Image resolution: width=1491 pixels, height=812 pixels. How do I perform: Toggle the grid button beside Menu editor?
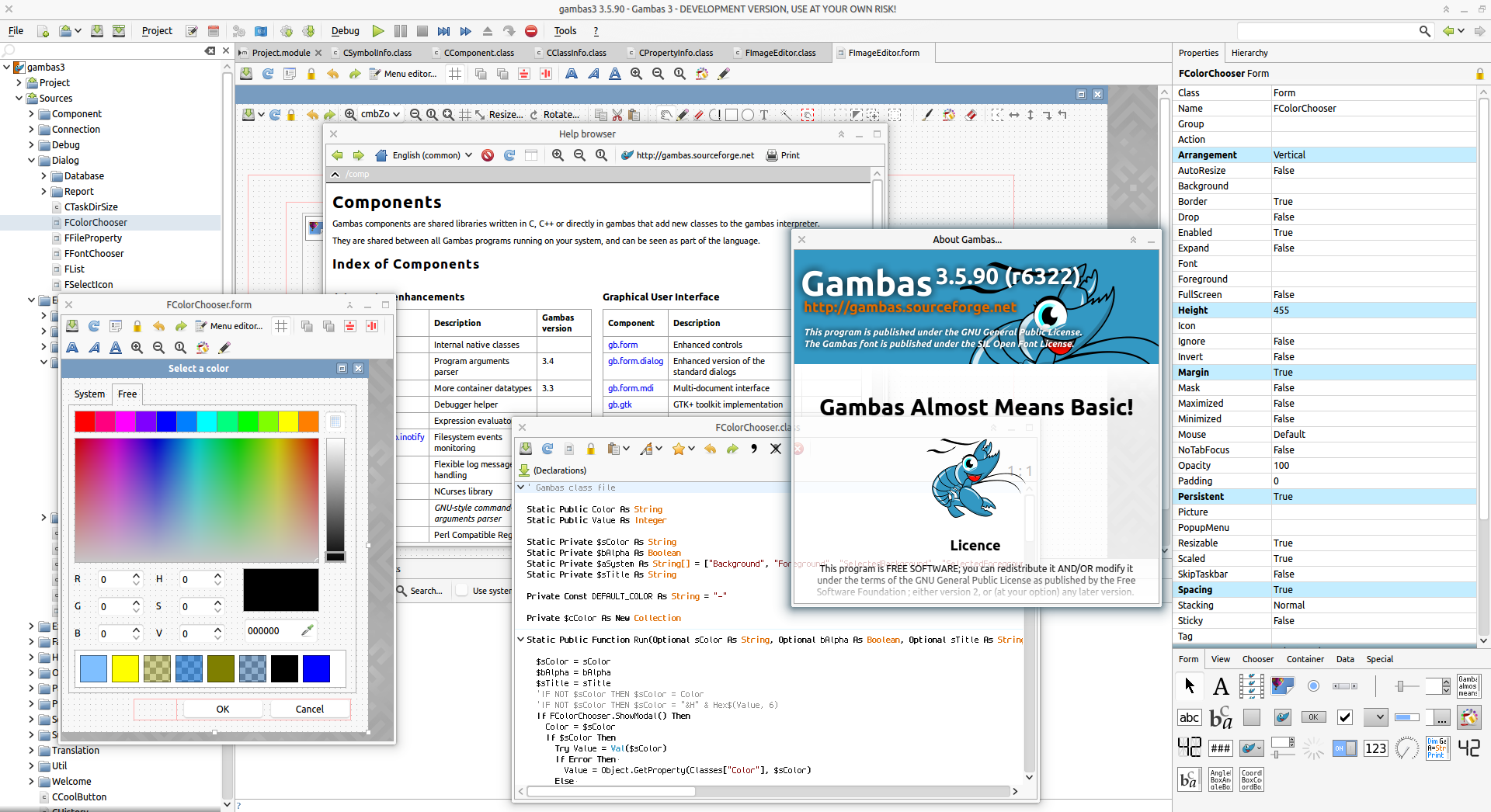point(455,74)
